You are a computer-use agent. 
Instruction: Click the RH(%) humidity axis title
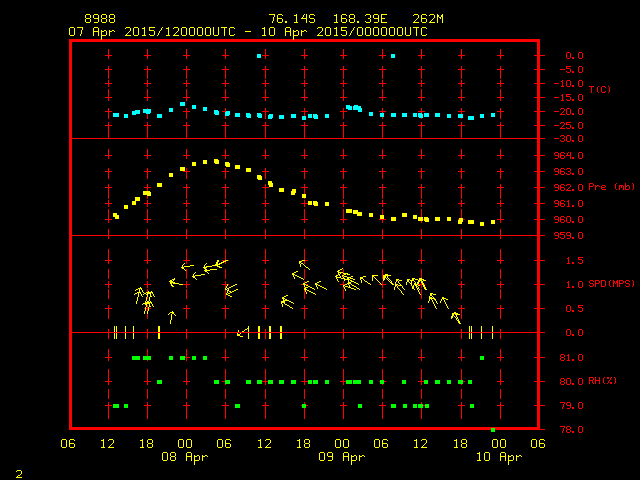602,381
